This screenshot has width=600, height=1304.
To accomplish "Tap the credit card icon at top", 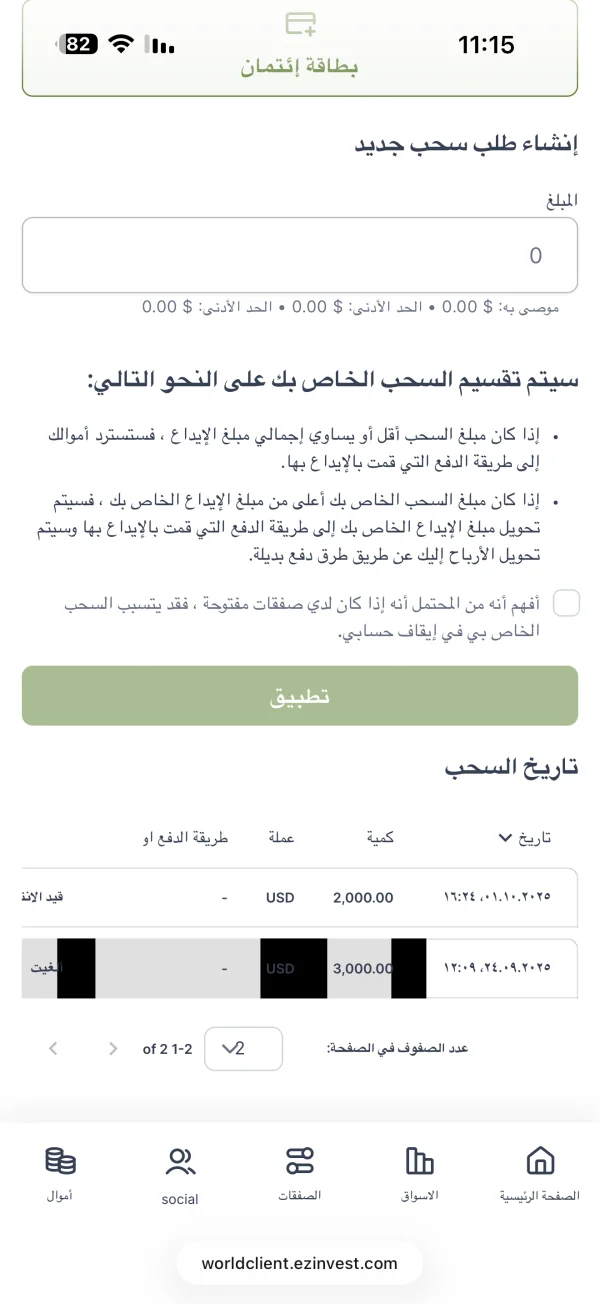I will 300,23.
